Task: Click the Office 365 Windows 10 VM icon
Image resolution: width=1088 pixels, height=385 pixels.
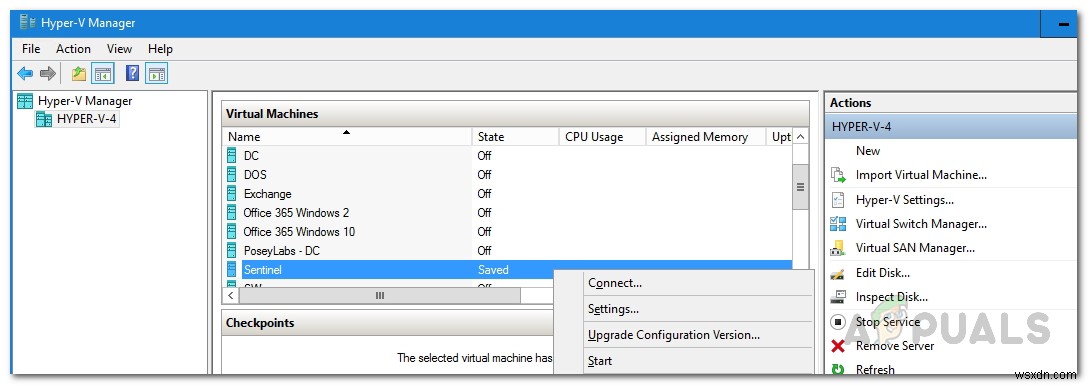Action: click(x=232, y=231)
